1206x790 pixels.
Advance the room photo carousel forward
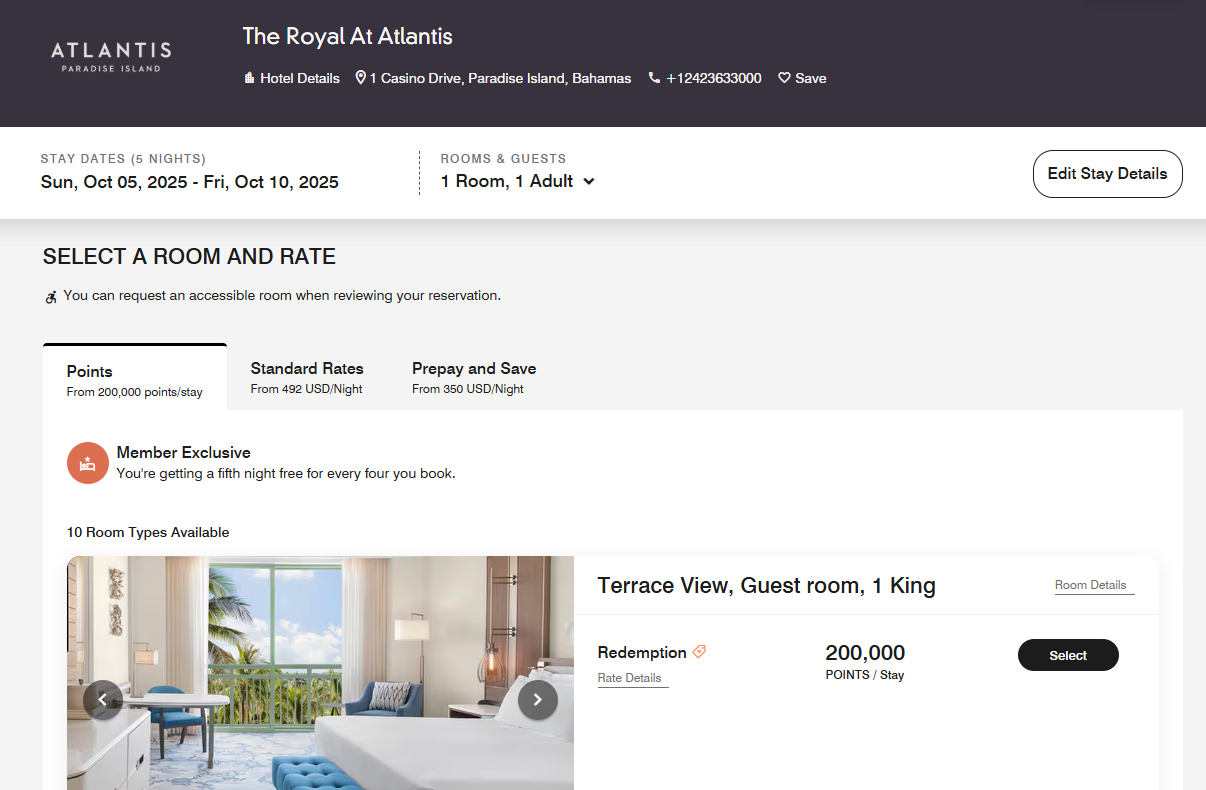537,700
